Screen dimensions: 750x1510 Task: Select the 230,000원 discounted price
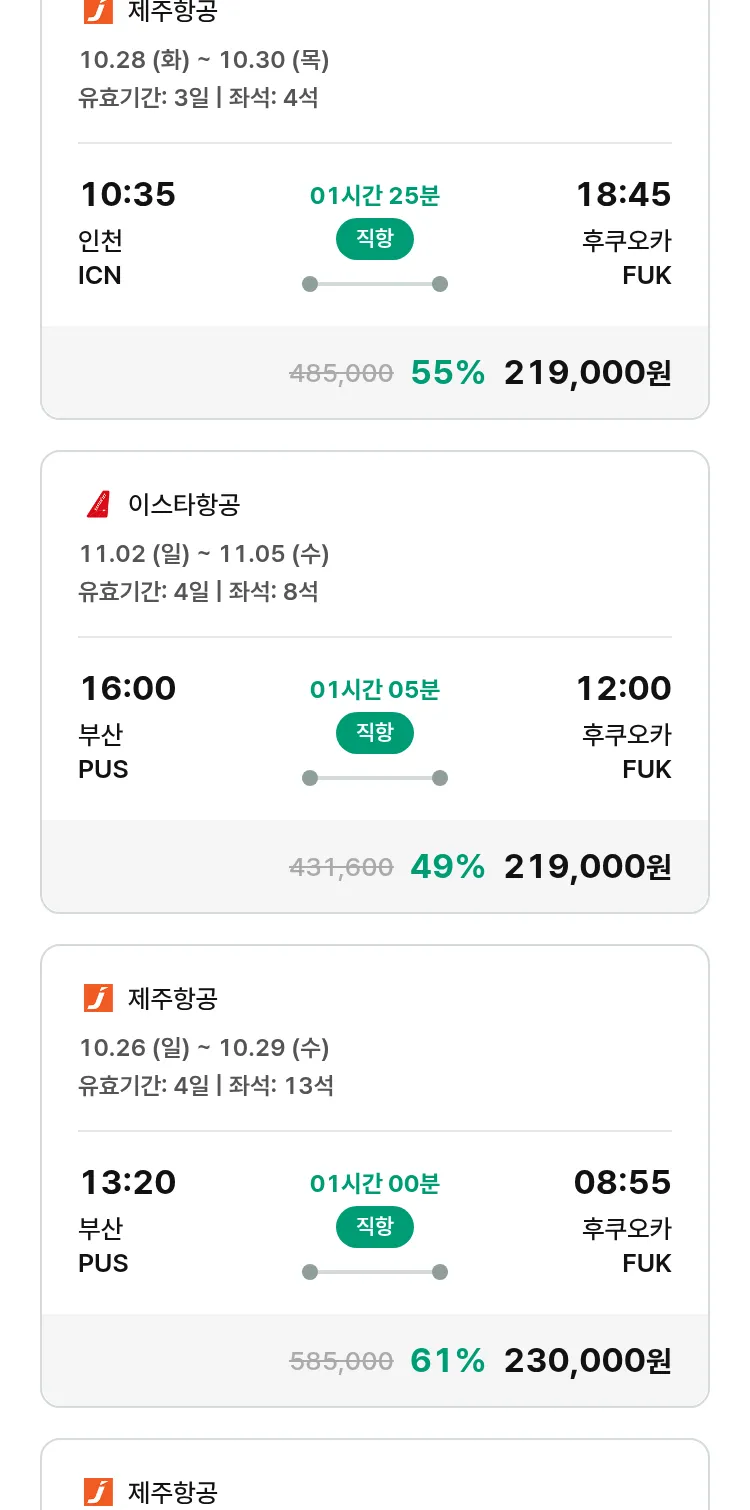587,1361
